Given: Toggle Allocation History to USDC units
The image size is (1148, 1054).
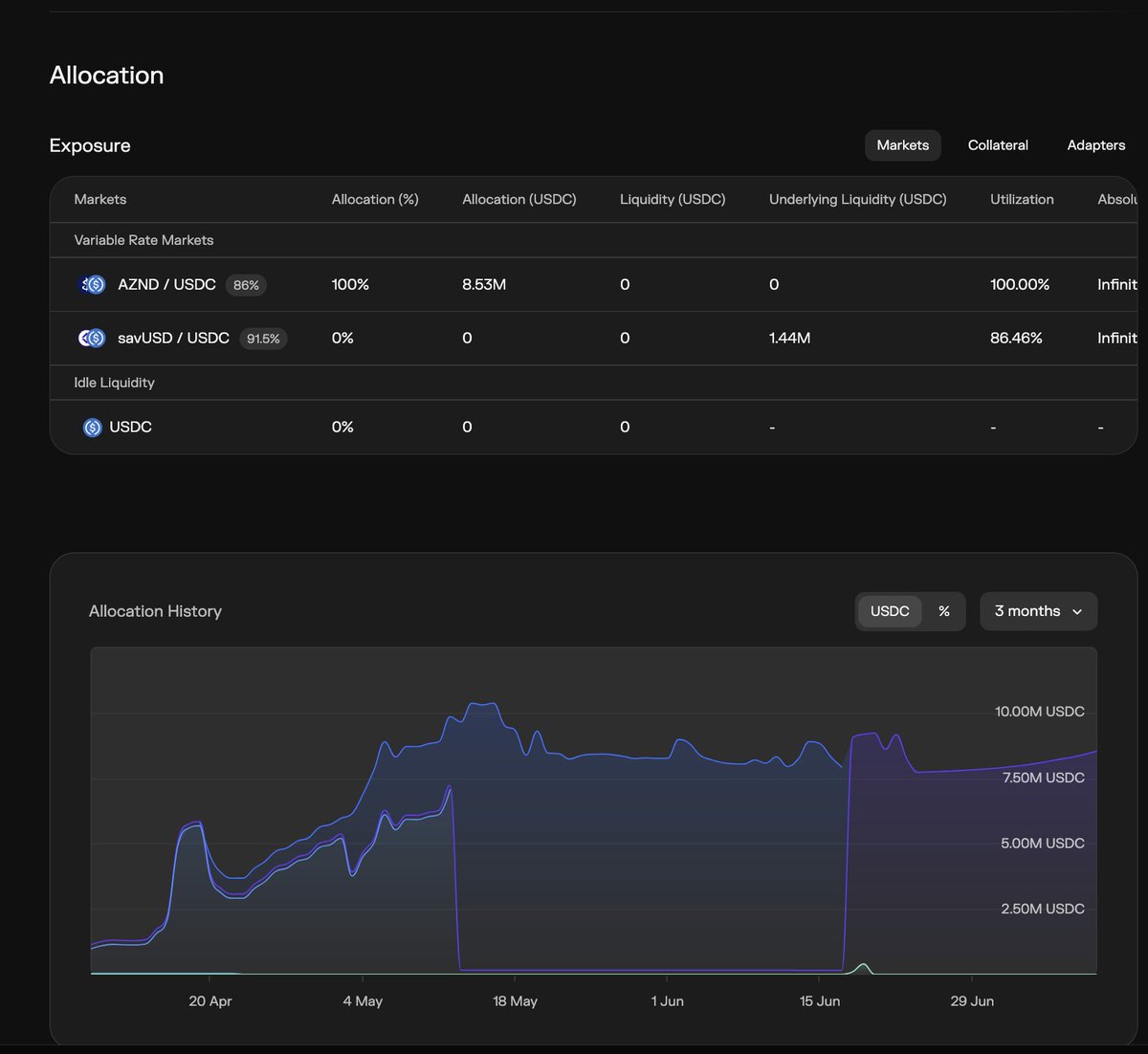Looking at the screenshot, I should [x=890, y=611].
